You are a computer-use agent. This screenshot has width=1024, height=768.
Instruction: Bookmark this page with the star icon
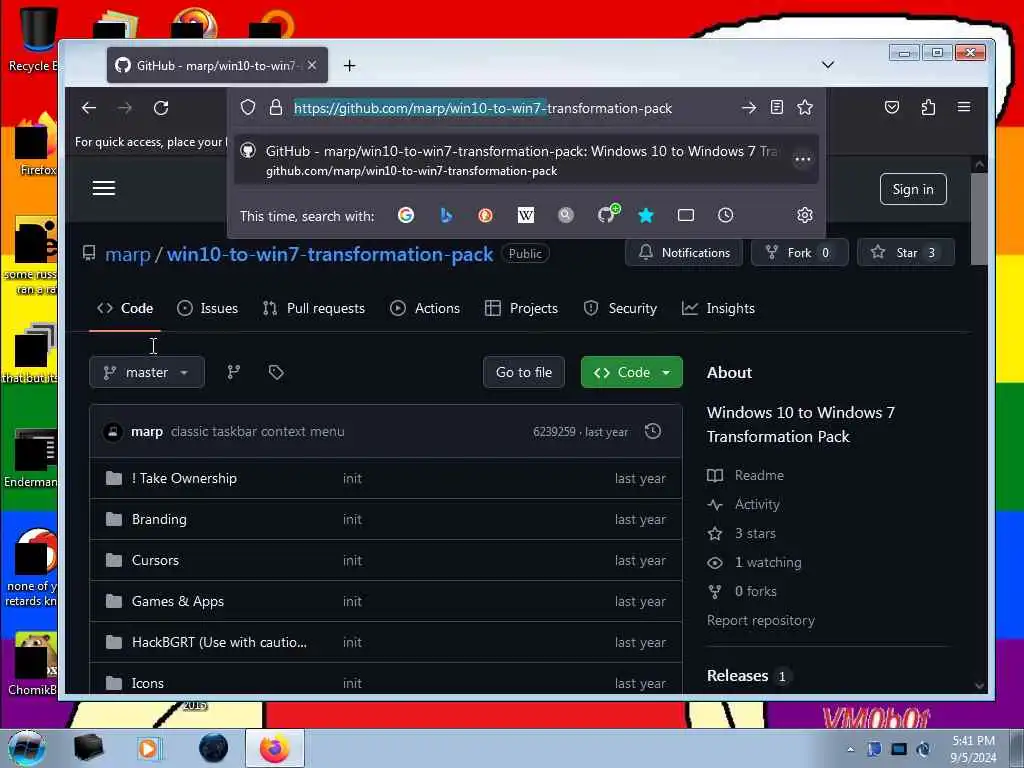coord(805,107)
